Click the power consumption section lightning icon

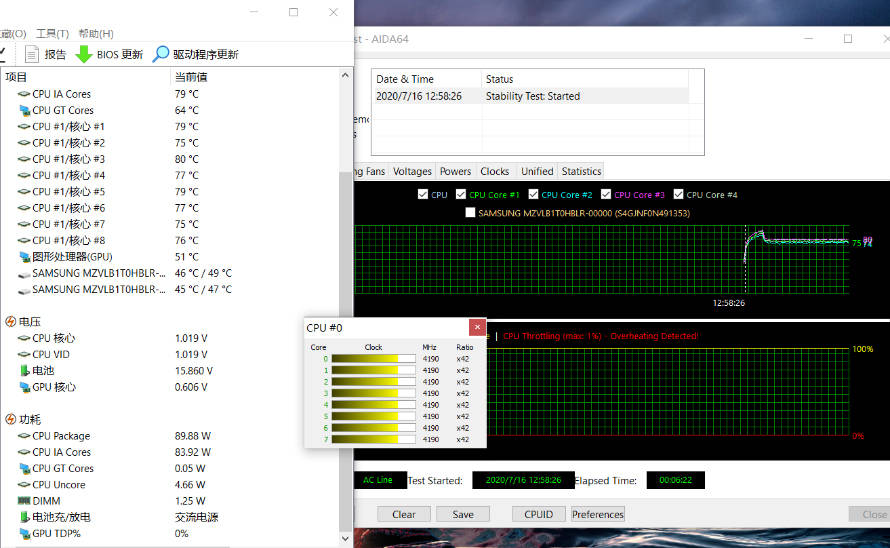10,419
